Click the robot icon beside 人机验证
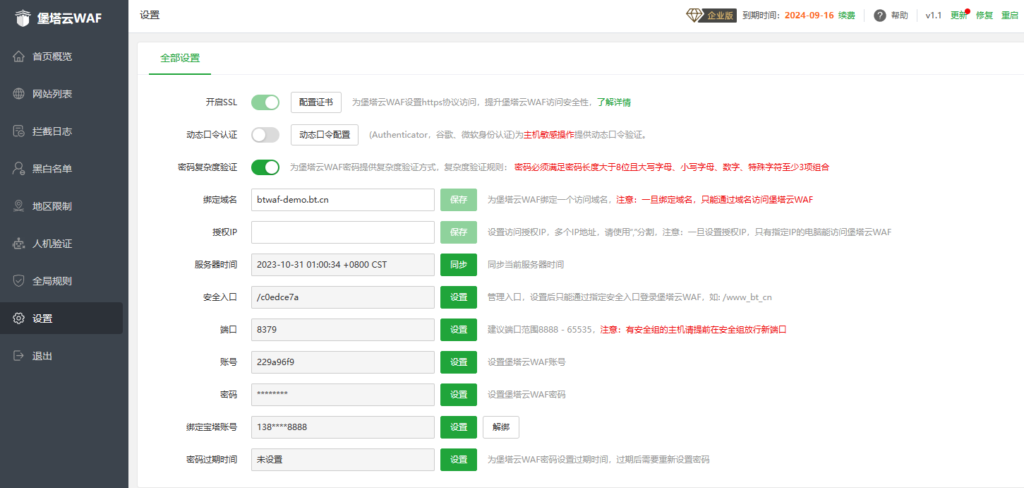Screen dimensions: 1024x488 pyautogui.click(x=19, y=244)
